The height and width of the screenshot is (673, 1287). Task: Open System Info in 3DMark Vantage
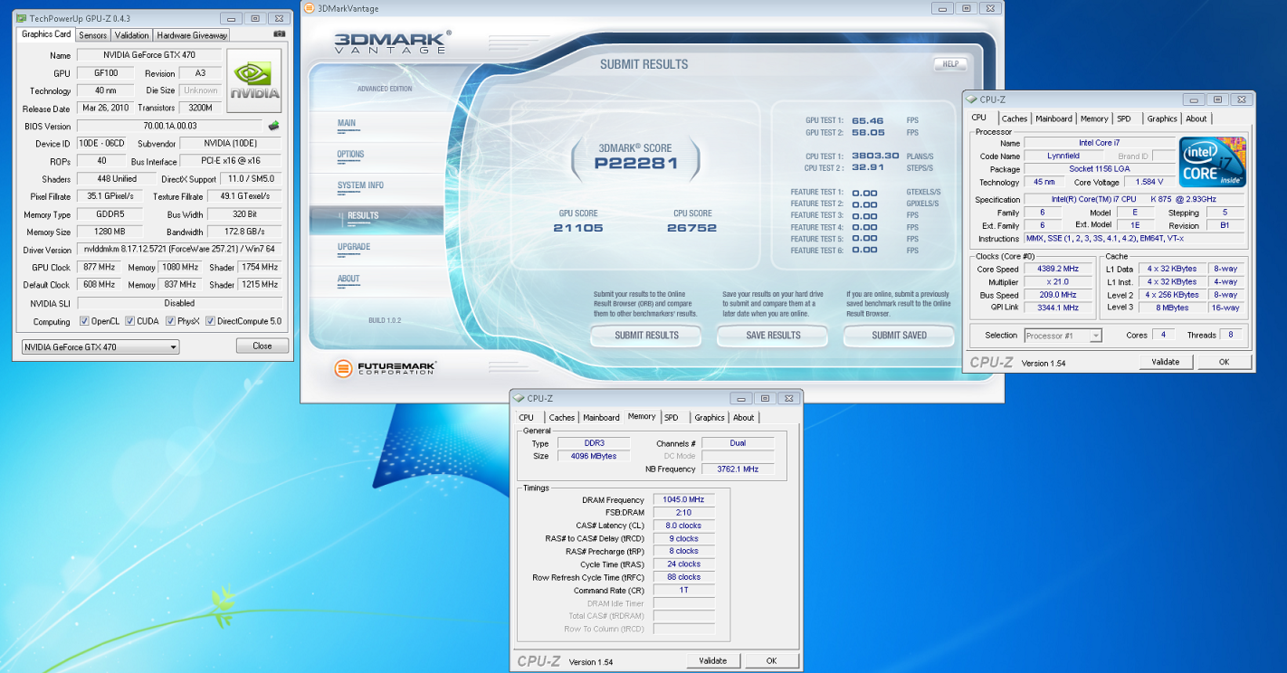[360, 186]
